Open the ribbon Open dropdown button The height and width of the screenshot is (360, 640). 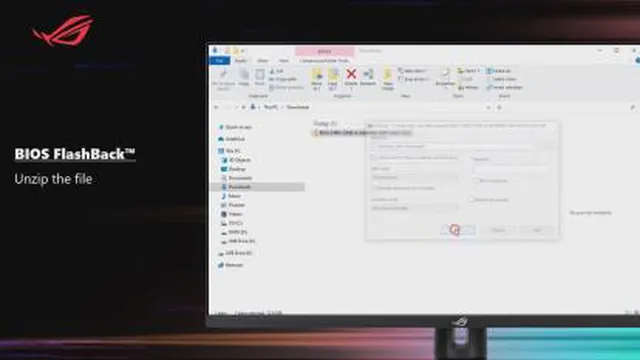click(469, 71)
